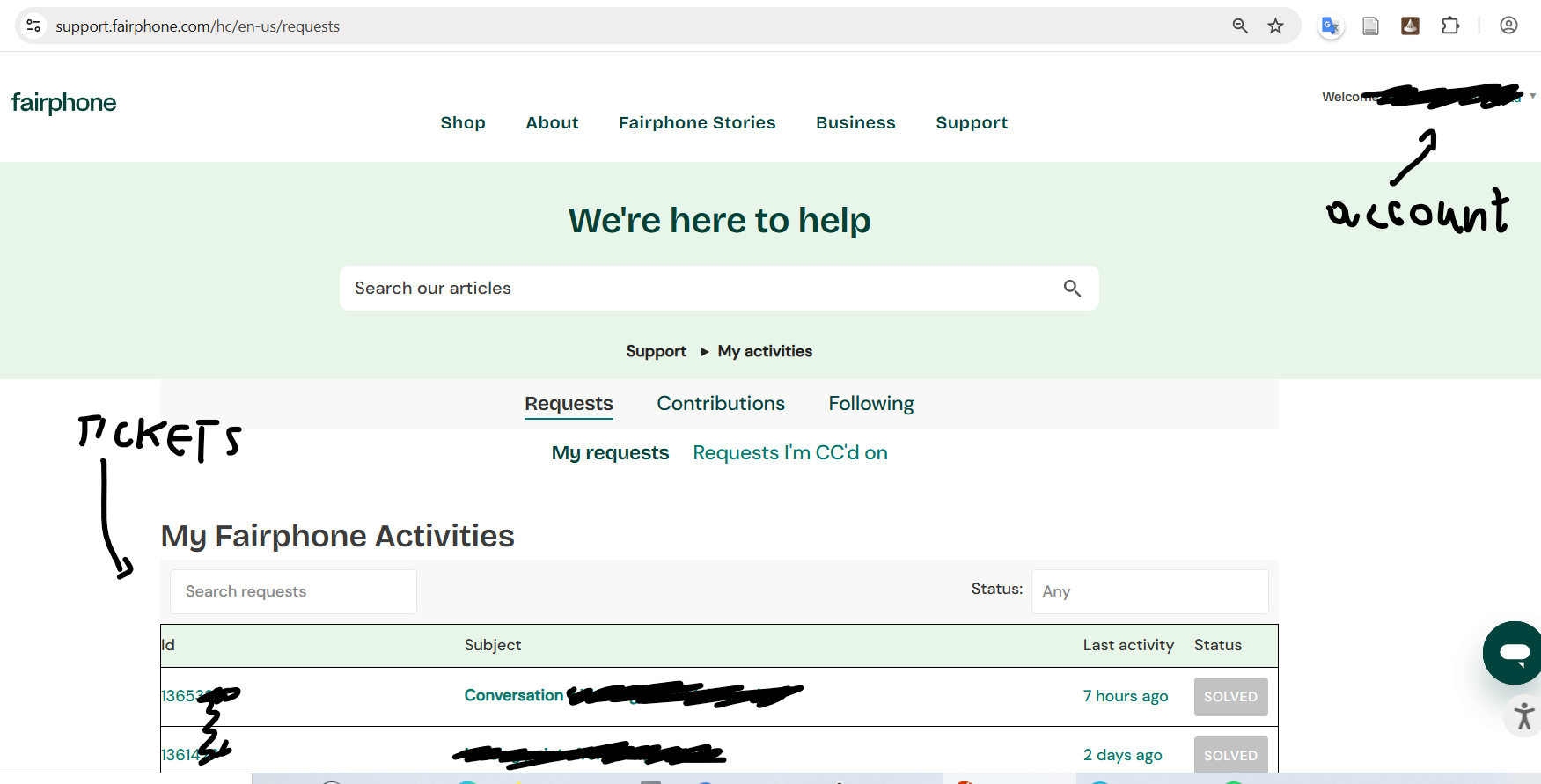This screenshot has width=1541, height=784.
Task: Open Requests I'm CC'd on
Action: pyautogui.click(x=789, y=453)
